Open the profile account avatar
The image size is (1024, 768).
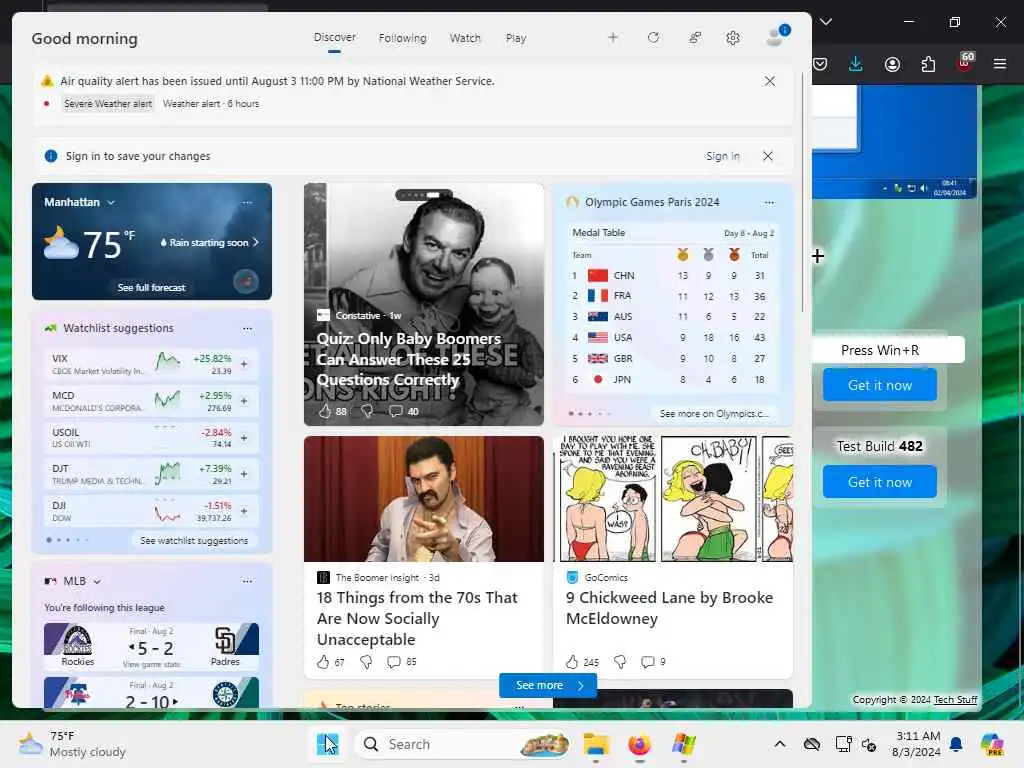(x=777, y=37)
